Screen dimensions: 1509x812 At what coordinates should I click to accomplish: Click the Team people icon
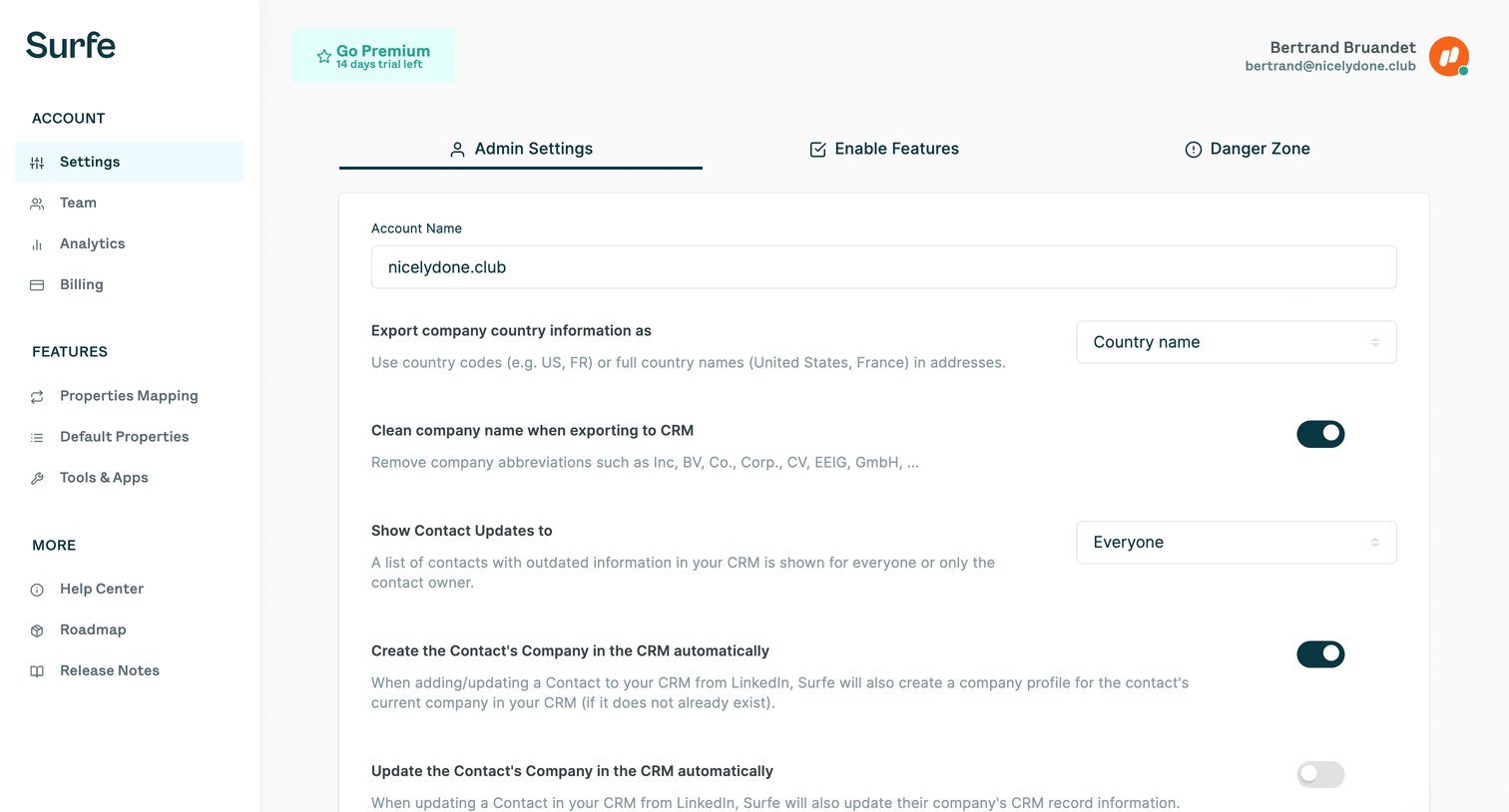[x=37, y=203]
